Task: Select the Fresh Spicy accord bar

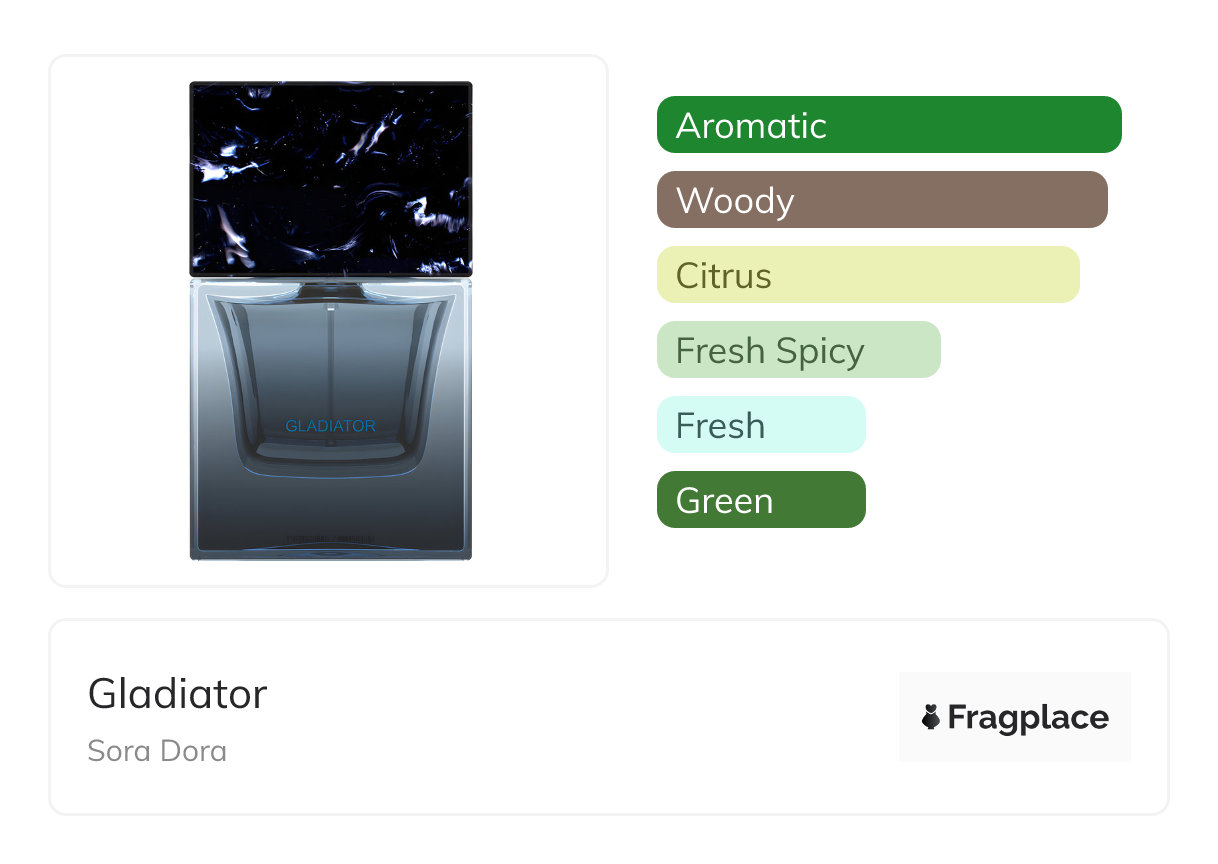Action: (798, 350)
